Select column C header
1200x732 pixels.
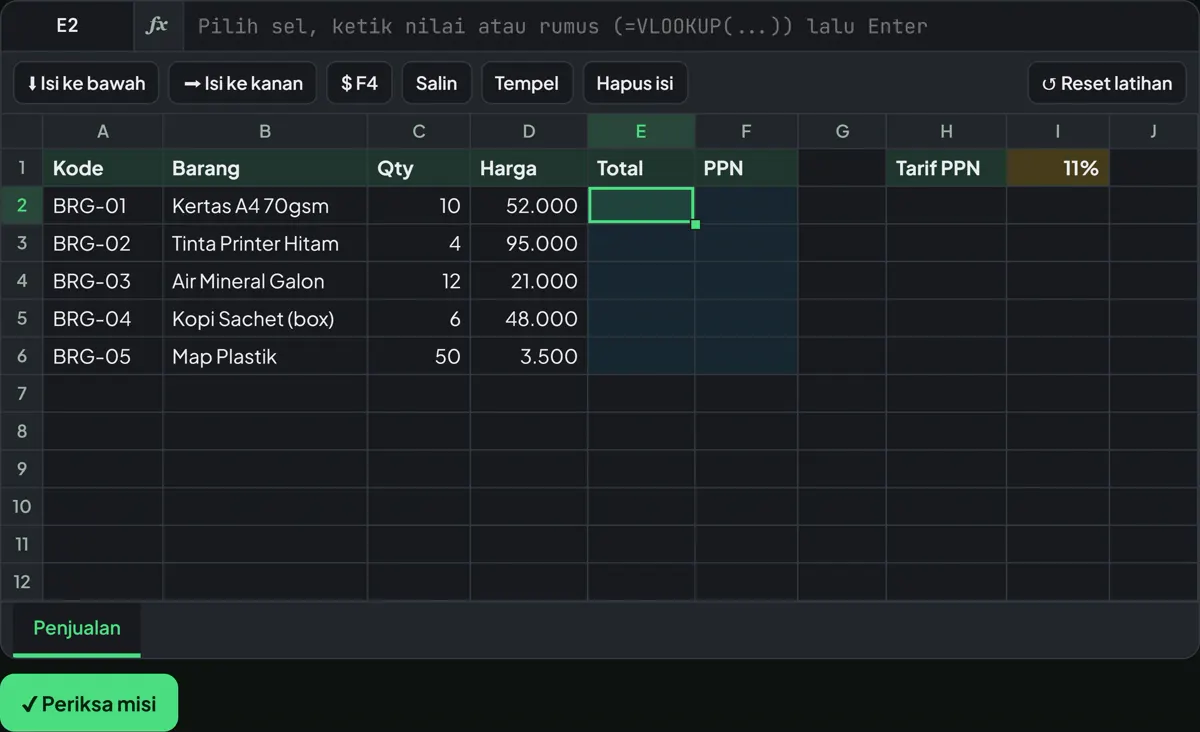click(x=419, y=131)
